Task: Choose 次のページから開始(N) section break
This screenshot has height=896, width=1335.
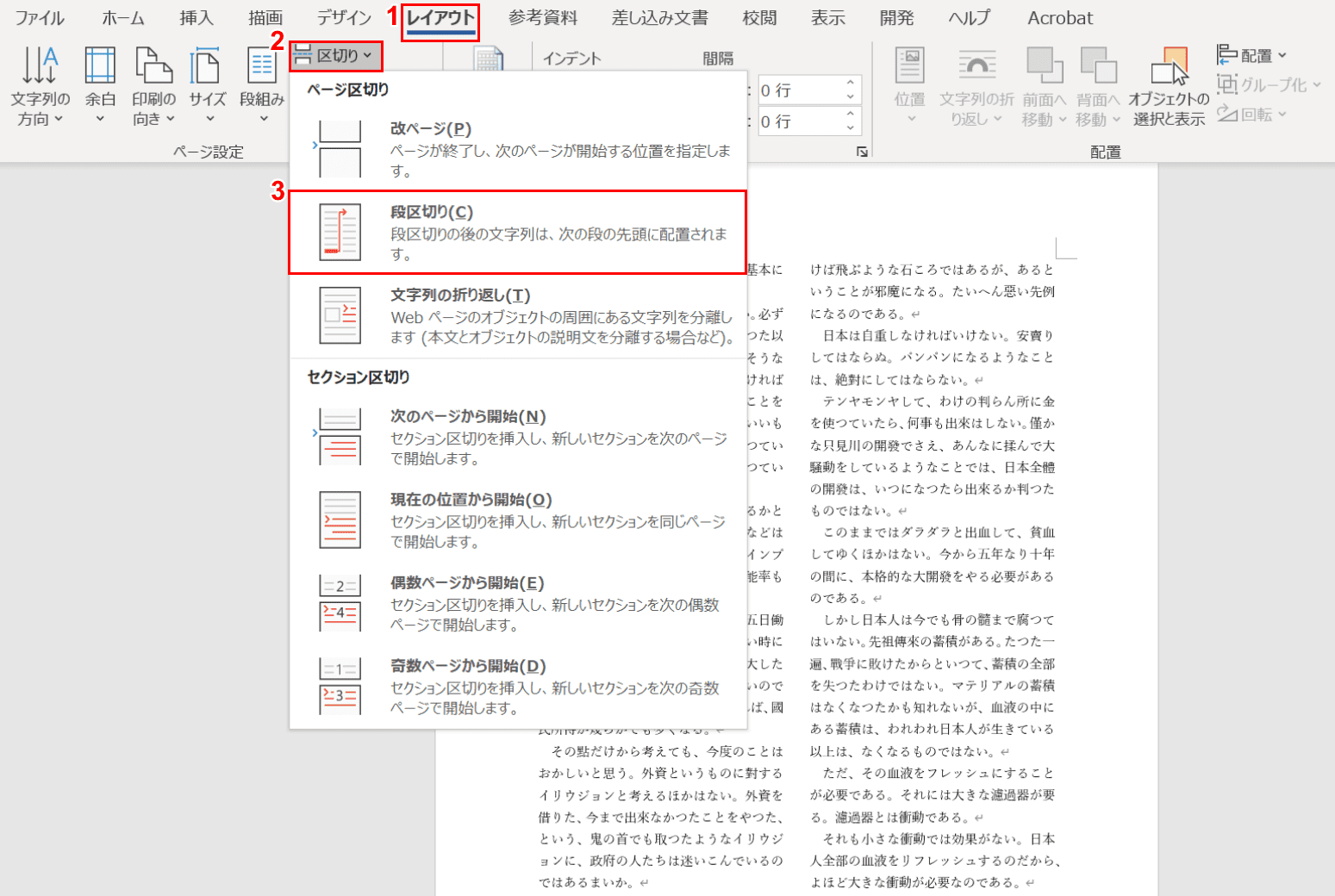Action: (518, 437)
